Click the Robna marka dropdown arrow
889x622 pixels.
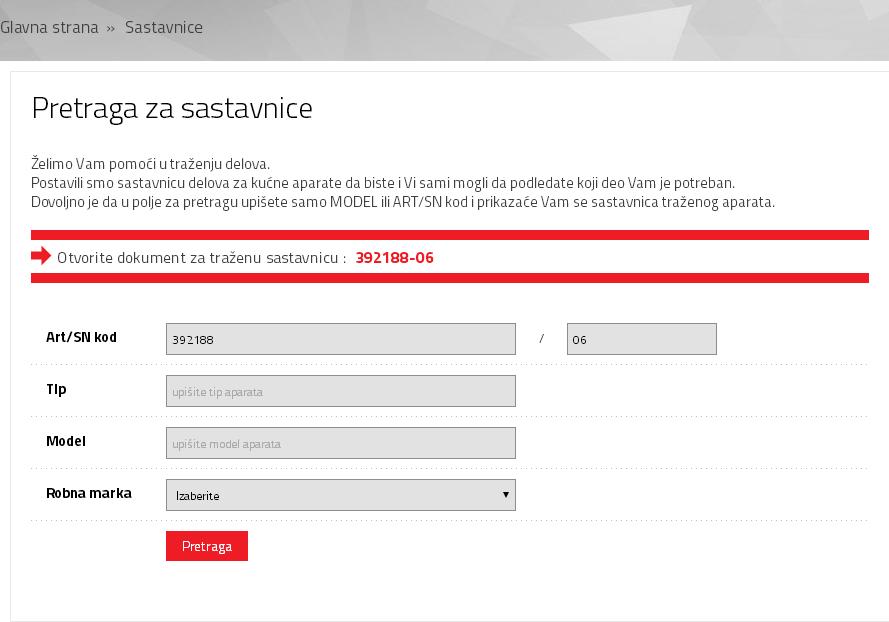(x=506, y=495)
